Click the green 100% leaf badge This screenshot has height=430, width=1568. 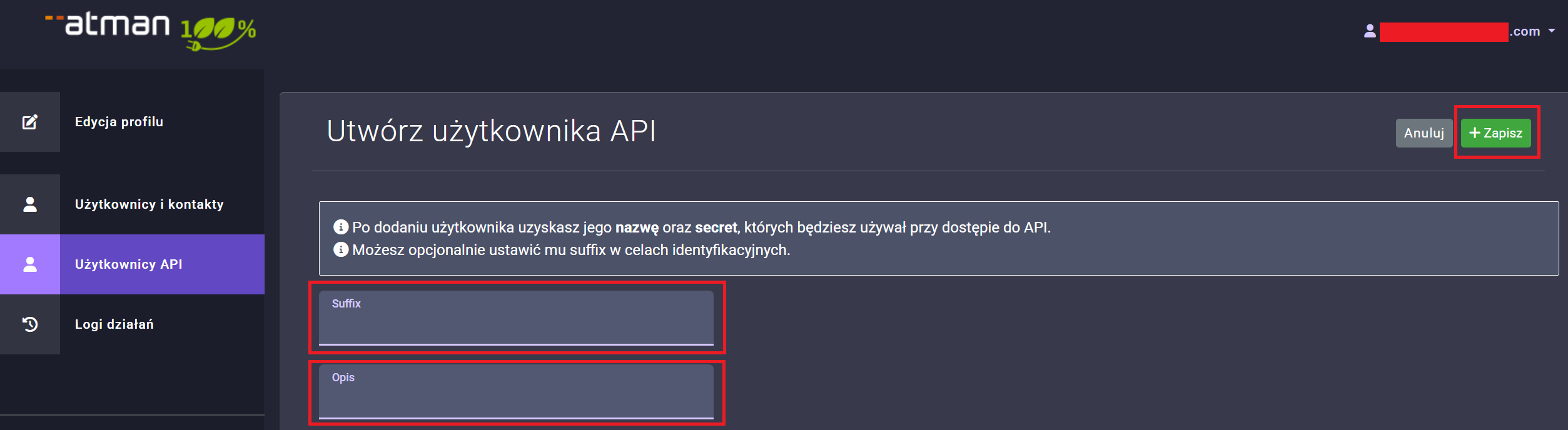click(x=218, y=32)
